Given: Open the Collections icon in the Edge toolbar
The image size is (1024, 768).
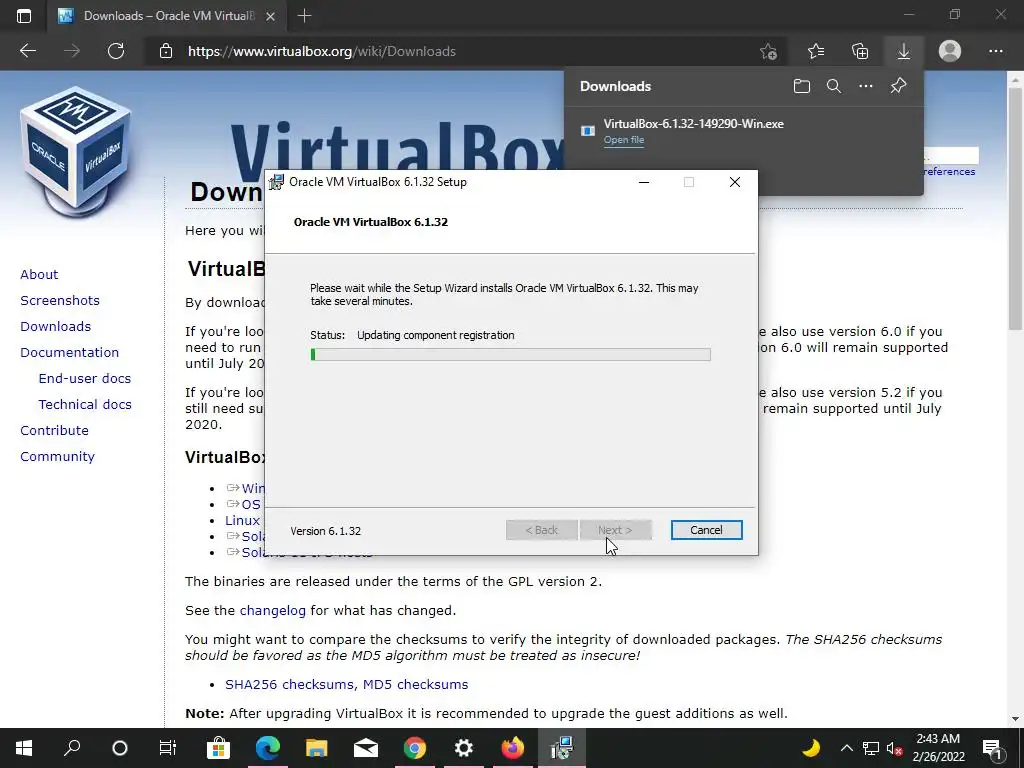Looking at the screenshot, I should pos(860,51).
